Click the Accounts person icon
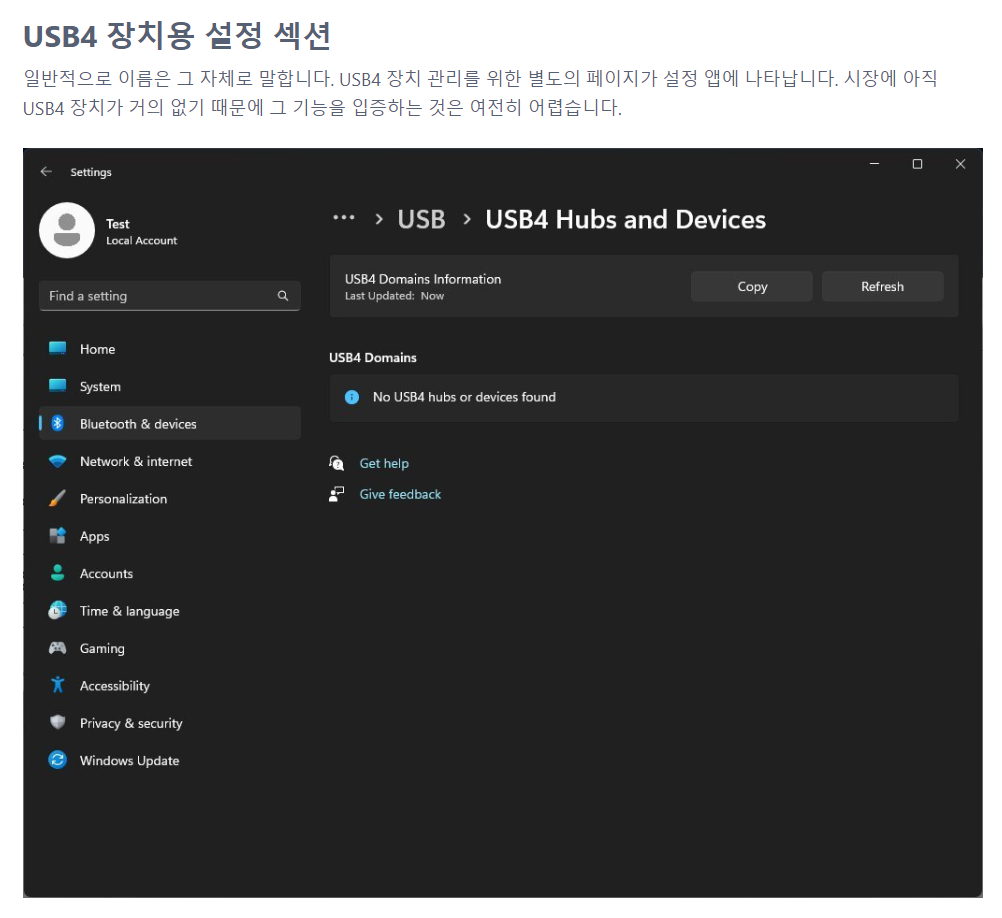Image resolution: width=1002 pixels, height=918 pixels. [x=58, y=572]
